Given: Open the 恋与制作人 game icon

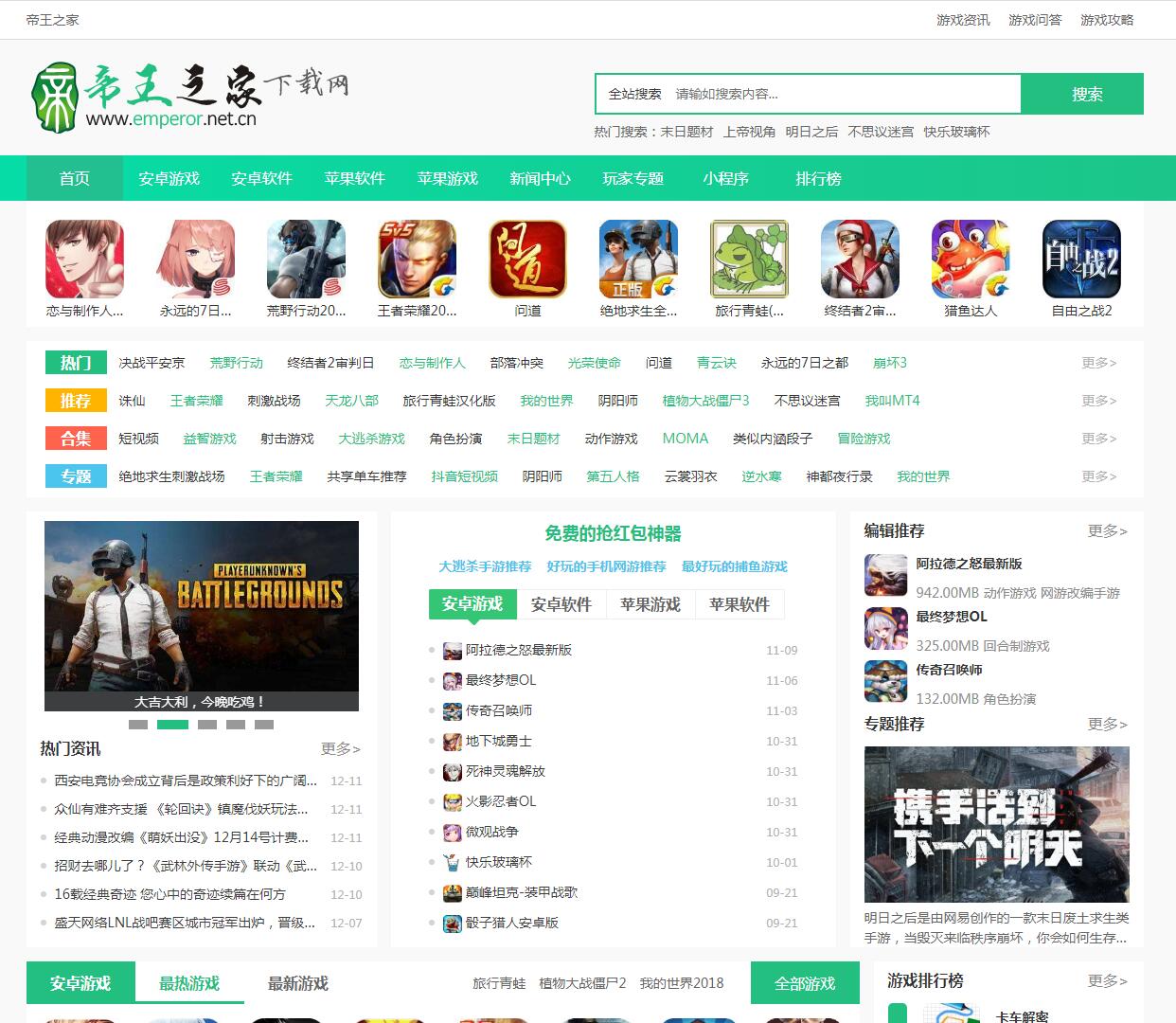Looking at the screenshot, I should (x=84, y=260).
